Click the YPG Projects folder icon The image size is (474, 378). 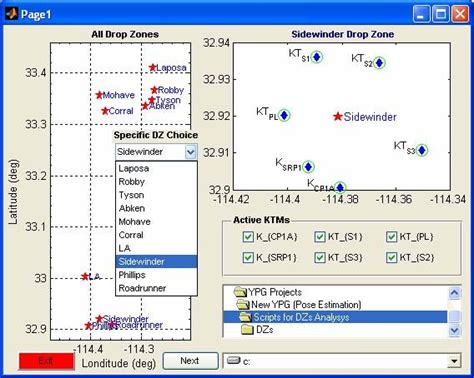(x=240, y=292)
